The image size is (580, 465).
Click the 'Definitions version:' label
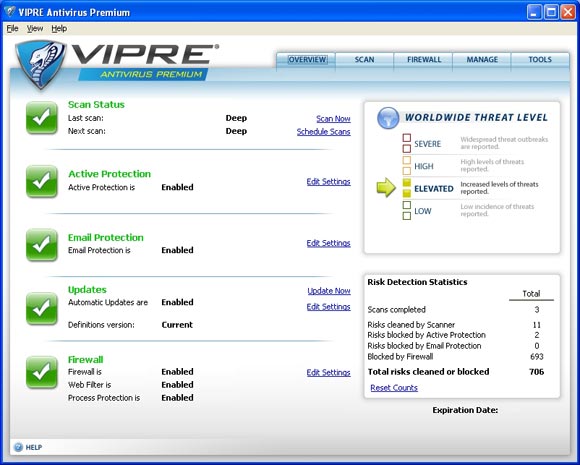click(x=101, y=325)
